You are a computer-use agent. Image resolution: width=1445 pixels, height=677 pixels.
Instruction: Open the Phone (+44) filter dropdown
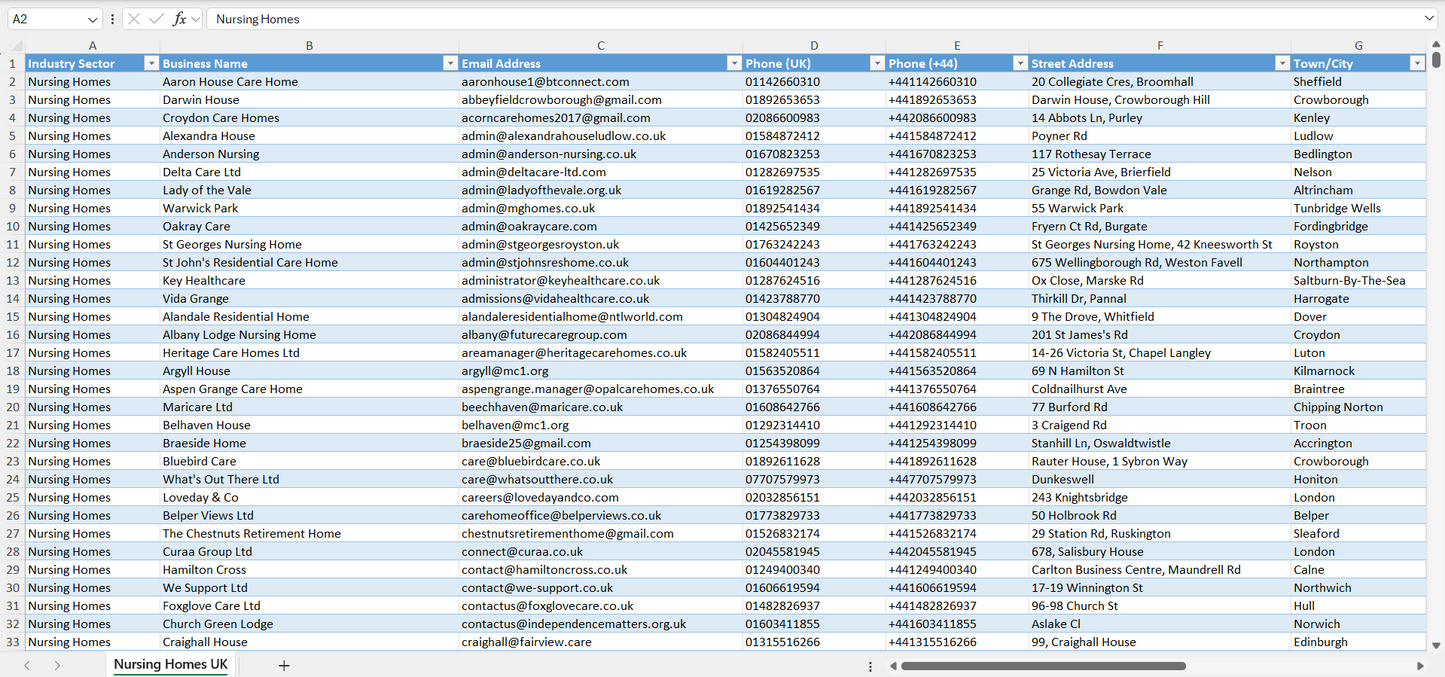click(x=1020, y=63)
